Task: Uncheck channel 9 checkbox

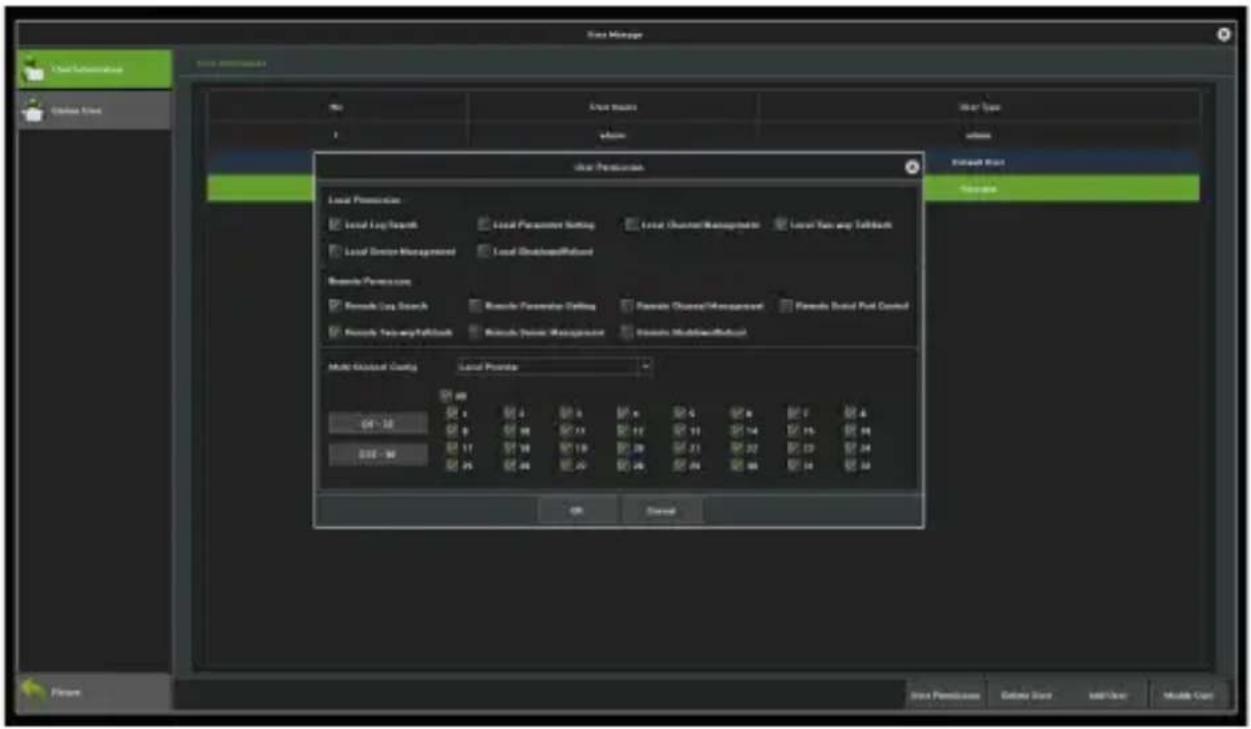Action: (x=452, y=430)
